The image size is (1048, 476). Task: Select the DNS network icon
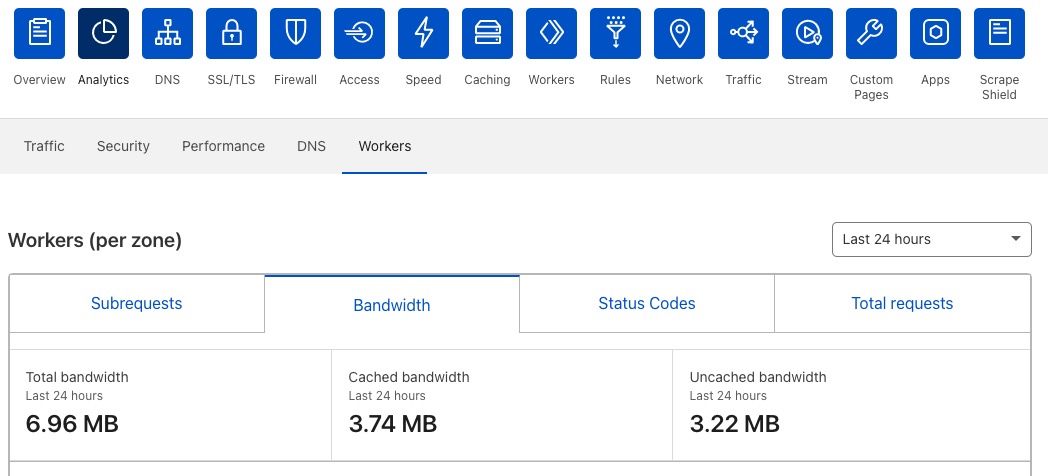(168, 34)
